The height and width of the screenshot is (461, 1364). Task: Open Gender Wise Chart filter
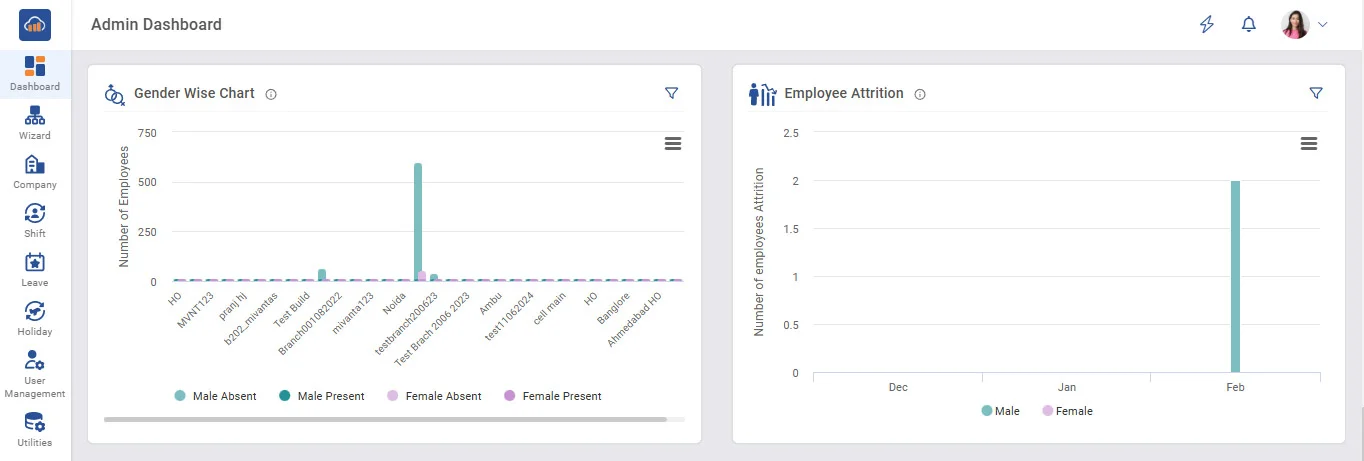click(671, 93)
